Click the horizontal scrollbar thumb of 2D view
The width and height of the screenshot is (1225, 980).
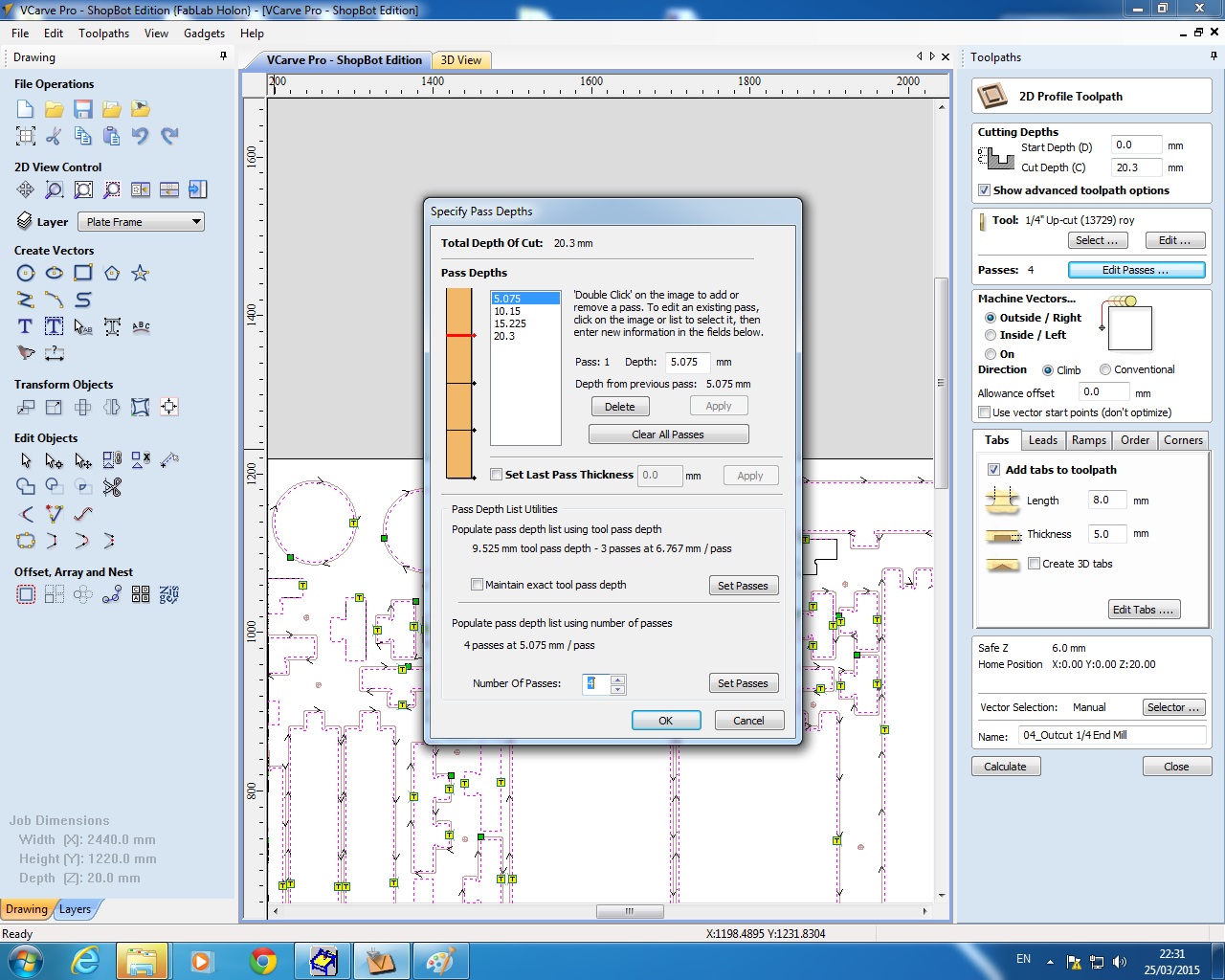pos(629,911)
